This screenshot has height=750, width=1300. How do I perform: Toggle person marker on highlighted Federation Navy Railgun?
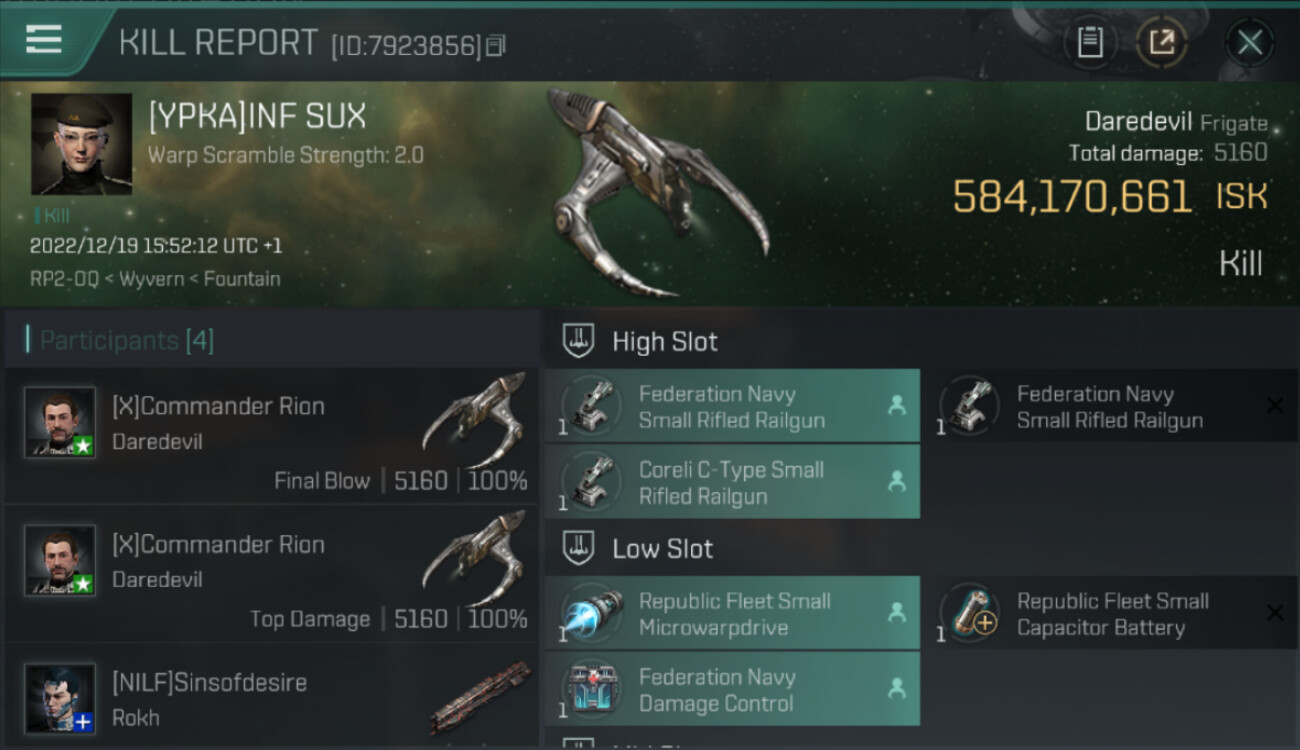(x=897, y=406)
